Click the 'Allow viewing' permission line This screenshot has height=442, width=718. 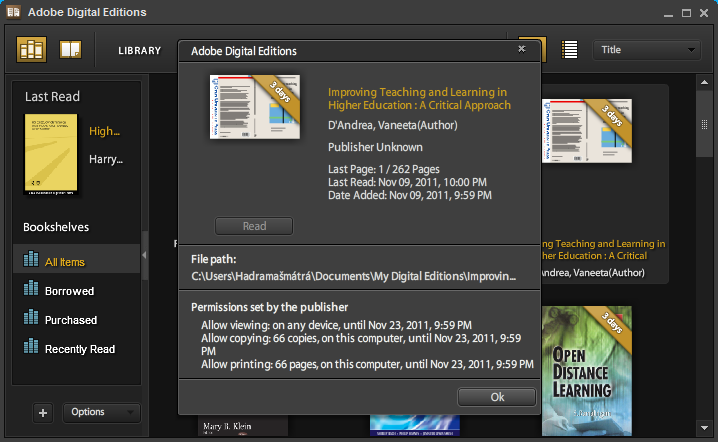[337, 325]
